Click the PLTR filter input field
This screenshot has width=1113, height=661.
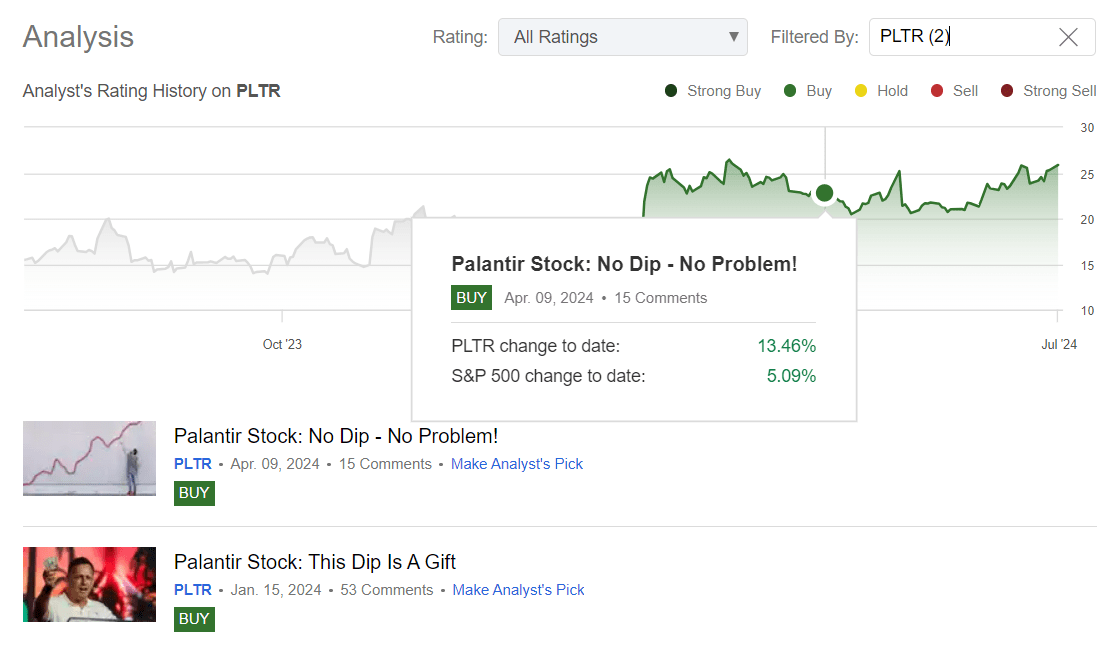pyautogui.click(x=960, y=37)
